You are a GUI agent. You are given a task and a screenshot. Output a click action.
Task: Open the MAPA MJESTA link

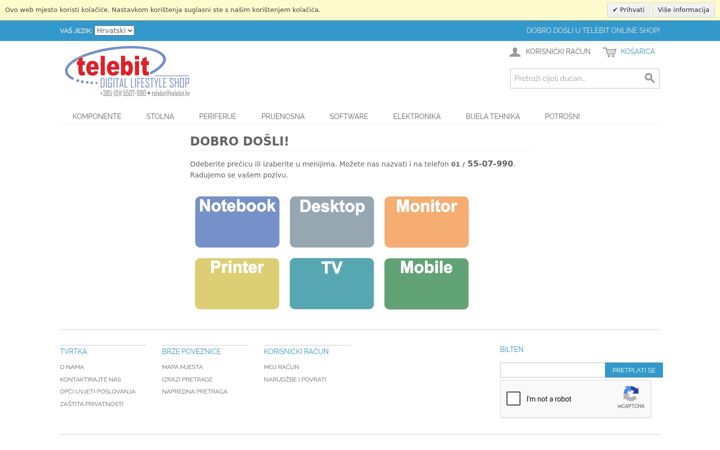182,367
